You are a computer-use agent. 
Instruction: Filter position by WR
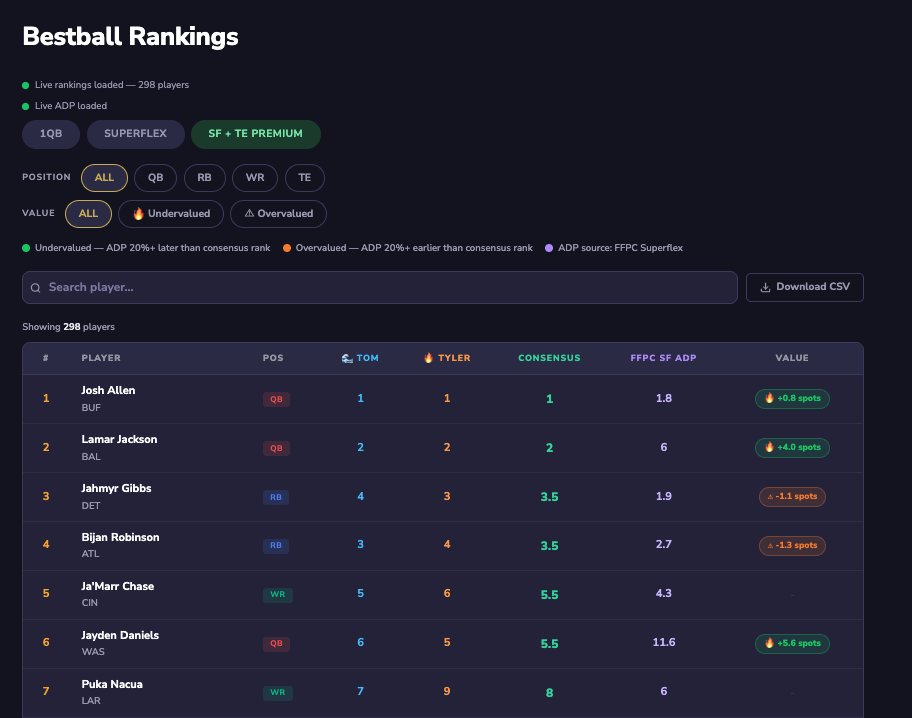coord(255,178)
